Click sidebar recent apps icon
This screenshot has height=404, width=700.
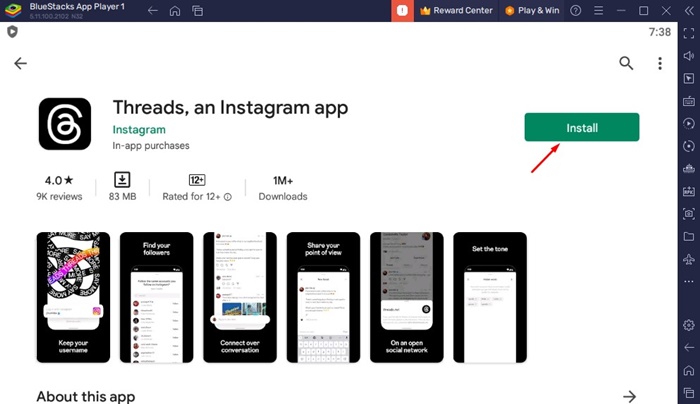(689, 393)
